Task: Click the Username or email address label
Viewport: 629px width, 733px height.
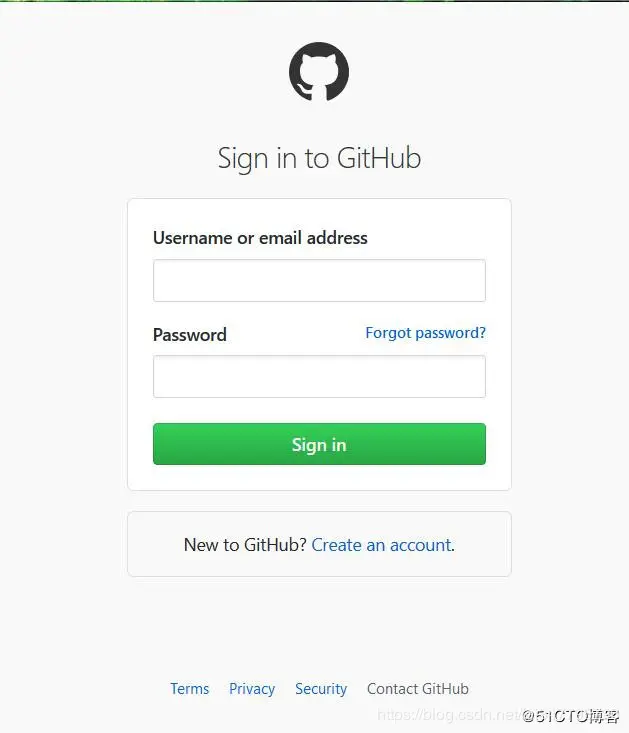Action: click(x=260, y=238)
